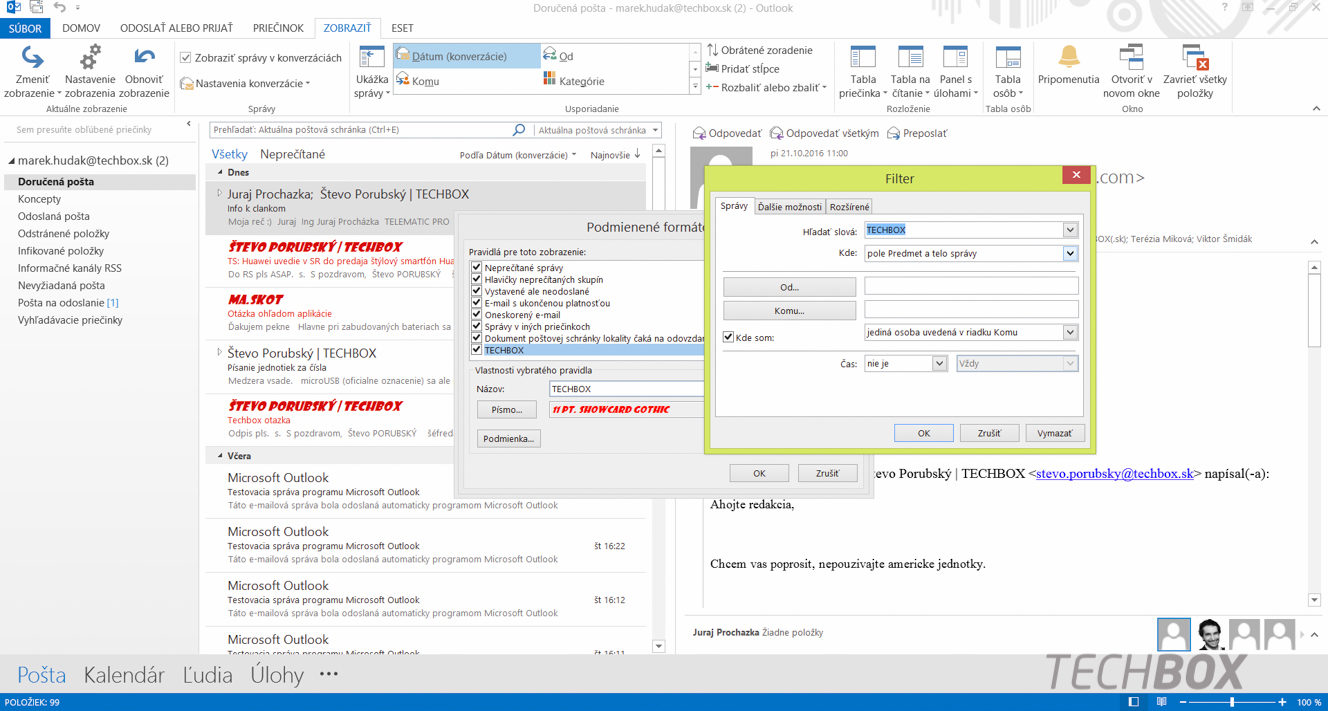Switch to PRIEČINOK ribbon tab
Image resolution: width=1328 pixels, height=711 pixels.
(x=277, y=28)
